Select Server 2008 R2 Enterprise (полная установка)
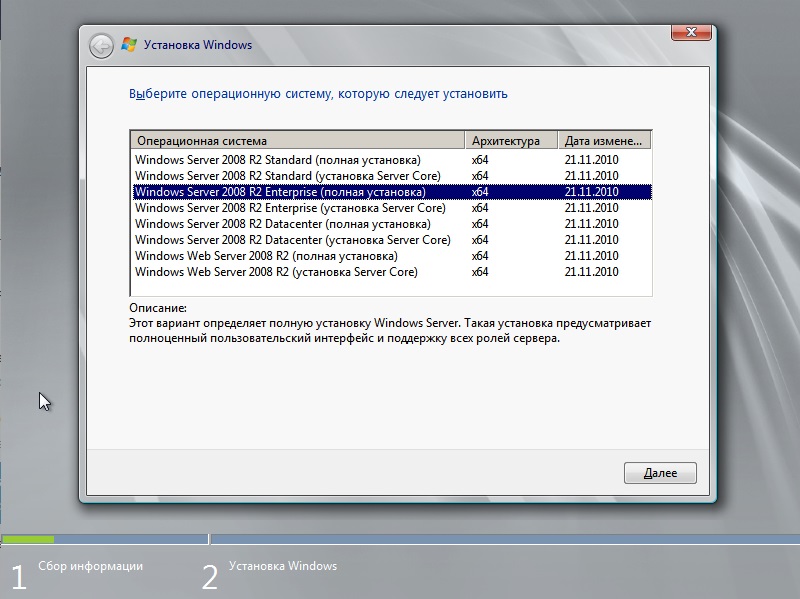 392,192
